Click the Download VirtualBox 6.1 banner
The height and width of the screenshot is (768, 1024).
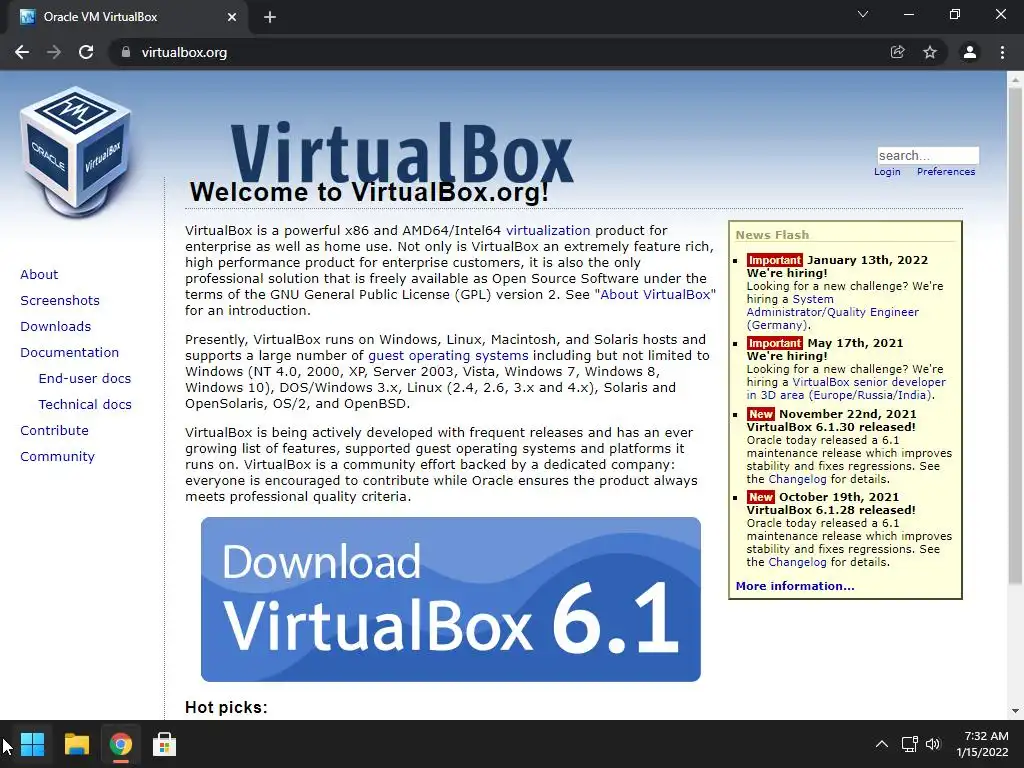(x=451, y=600)
